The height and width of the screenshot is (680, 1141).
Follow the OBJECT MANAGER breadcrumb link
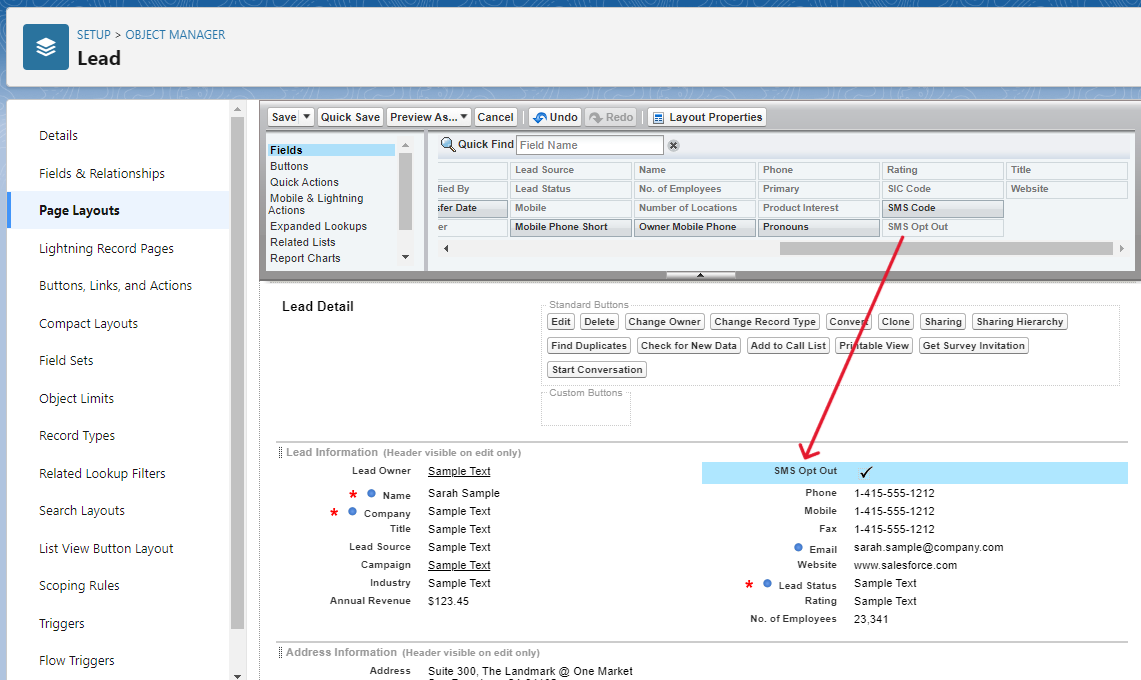(x=175, y=34)
